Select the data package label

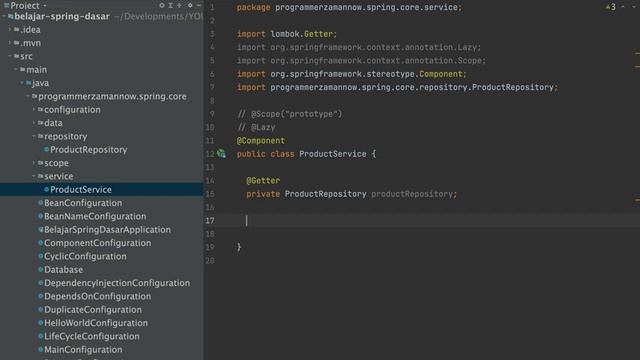[x=53, y=123]
